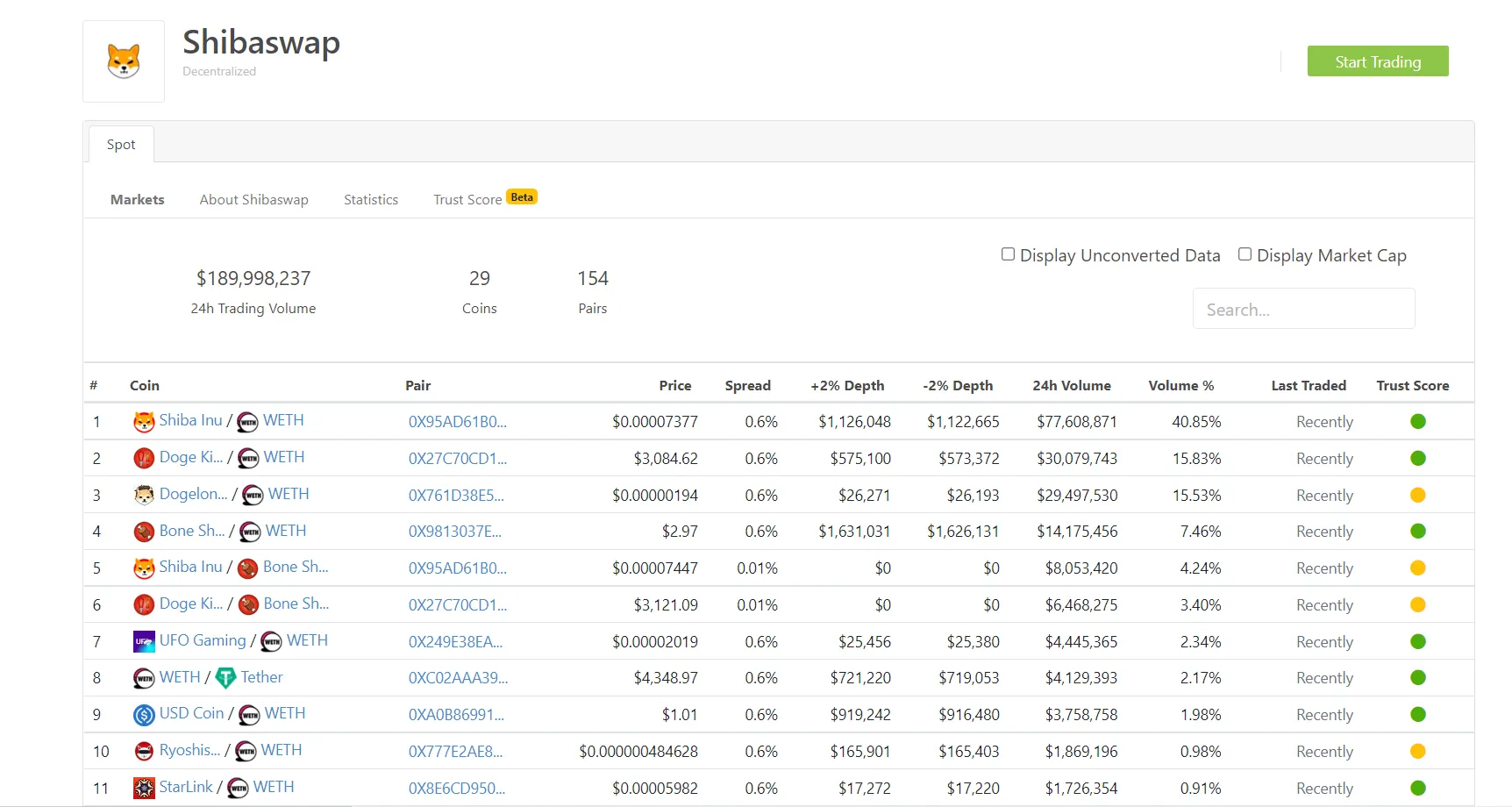Open pair address 0X249E38EA... link
1512x807 pixels.
coord(456,642)
